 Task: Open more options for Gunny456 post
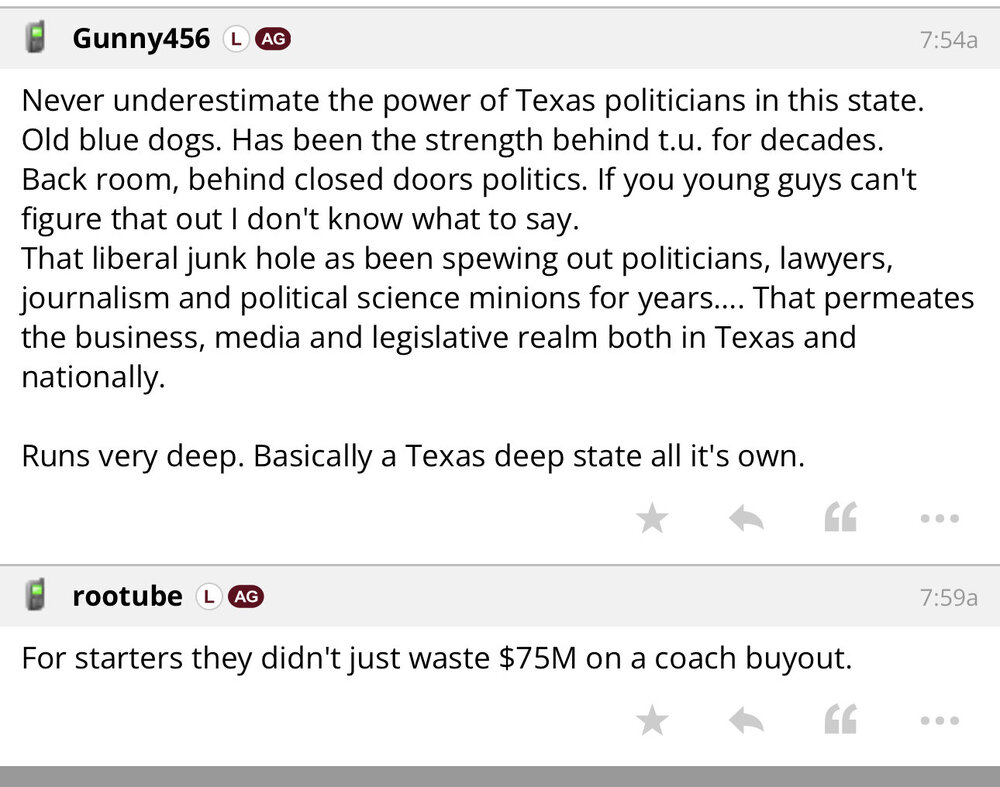[939, 518]
